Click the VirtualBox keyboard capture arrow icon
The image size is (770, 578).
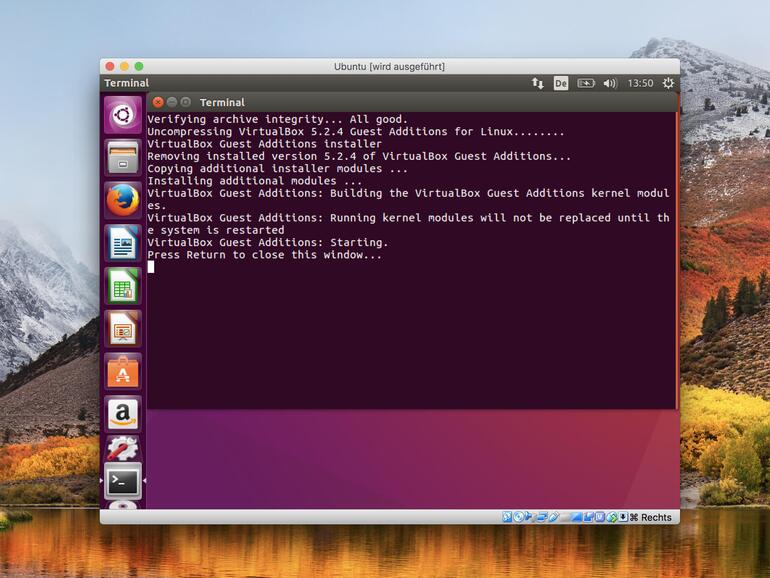(623, 517)
